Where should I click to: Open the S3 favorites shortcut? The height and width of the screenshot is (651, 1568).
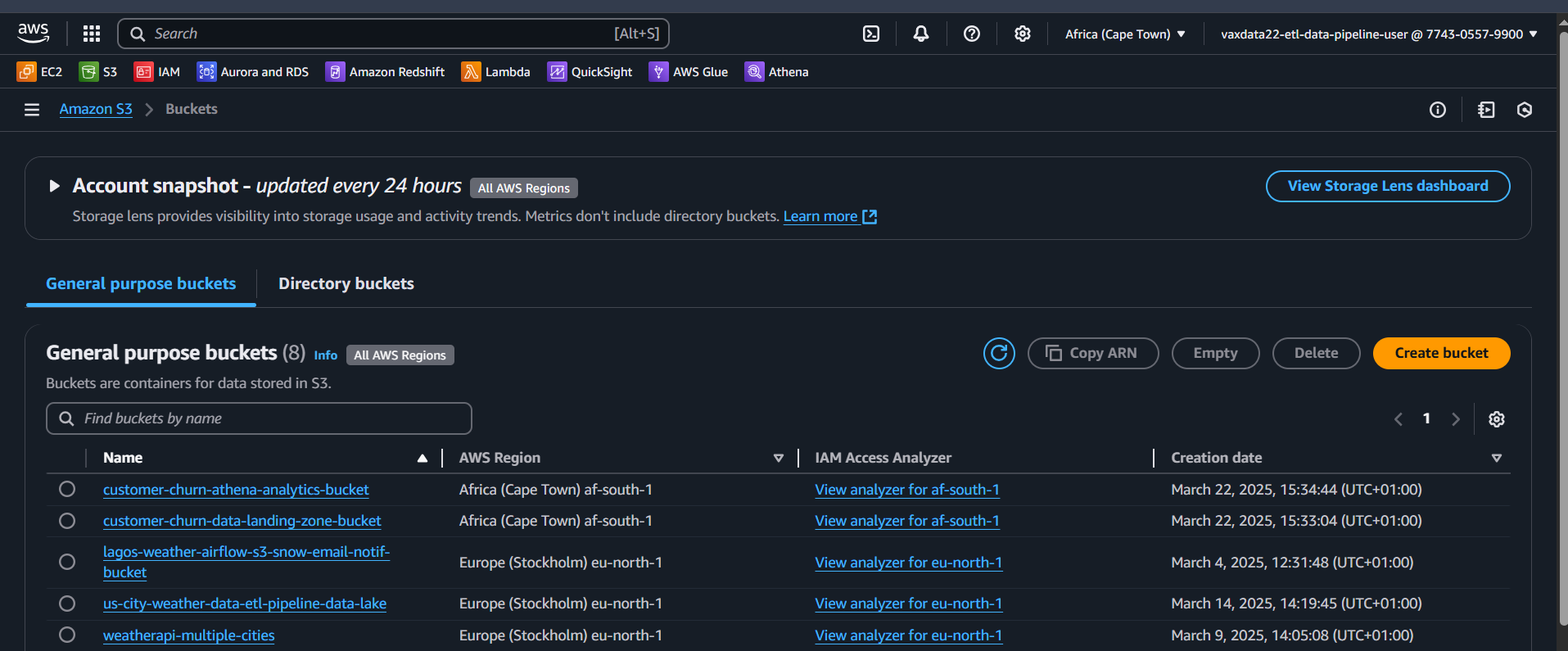[98, 72]
